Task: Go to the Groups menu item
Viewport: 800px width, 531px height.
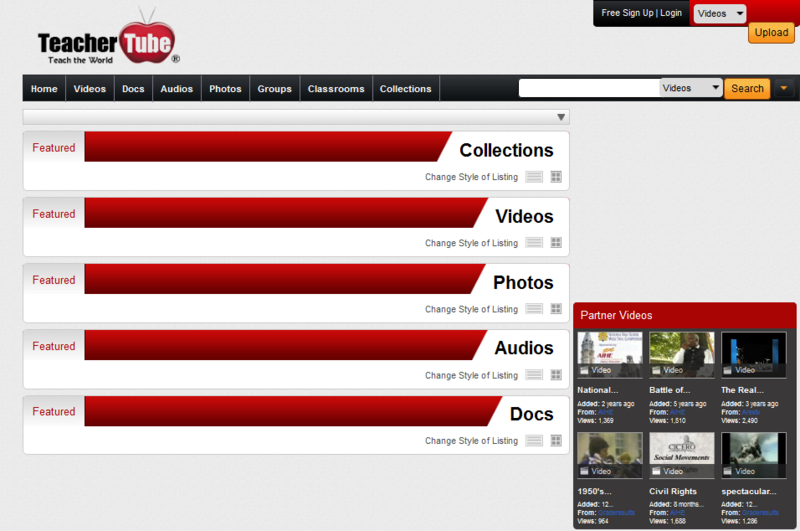Action: (x=274, y=89)
